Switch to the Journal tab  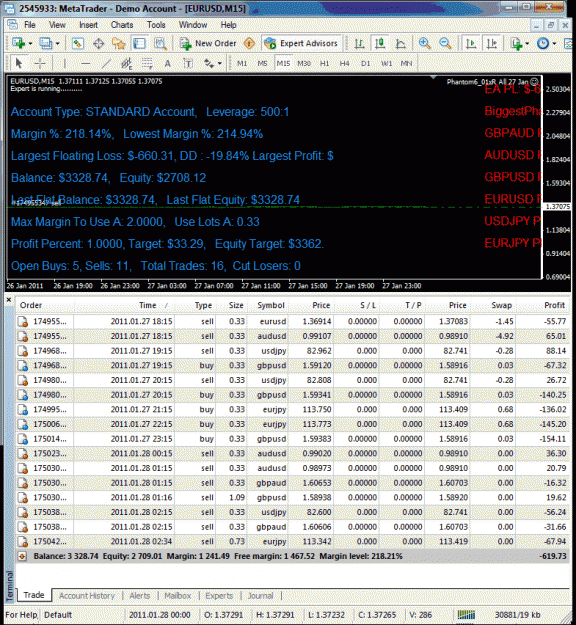(260, 596)
